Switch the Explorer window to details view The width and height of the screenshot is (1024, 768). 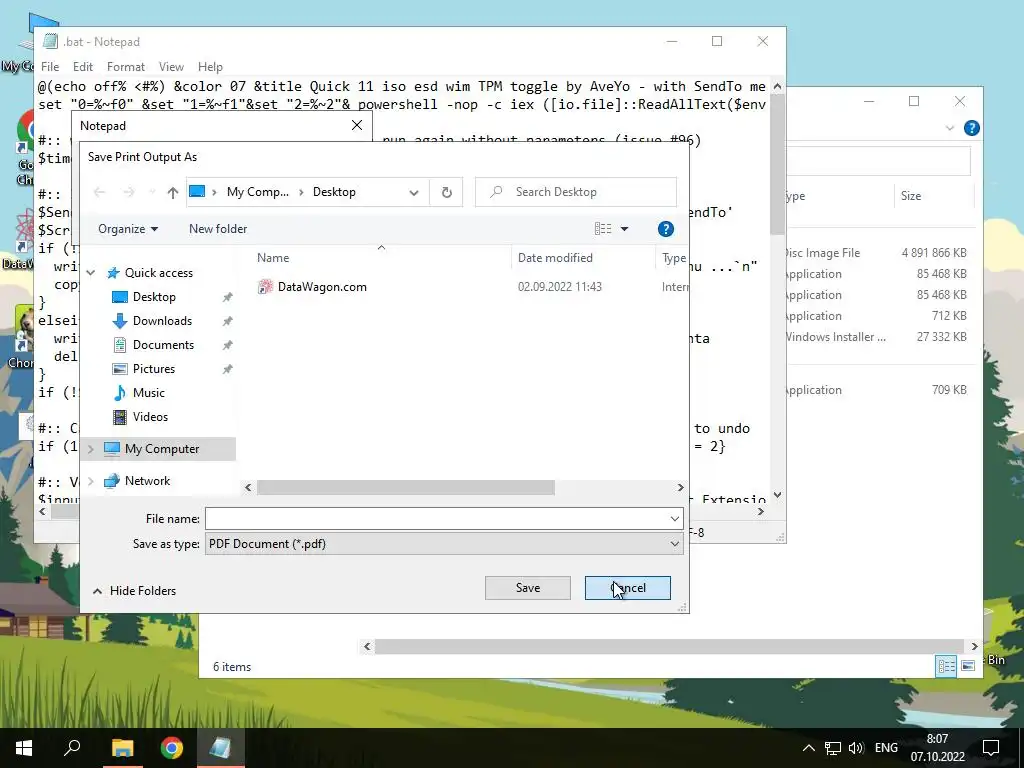(946, 666)
